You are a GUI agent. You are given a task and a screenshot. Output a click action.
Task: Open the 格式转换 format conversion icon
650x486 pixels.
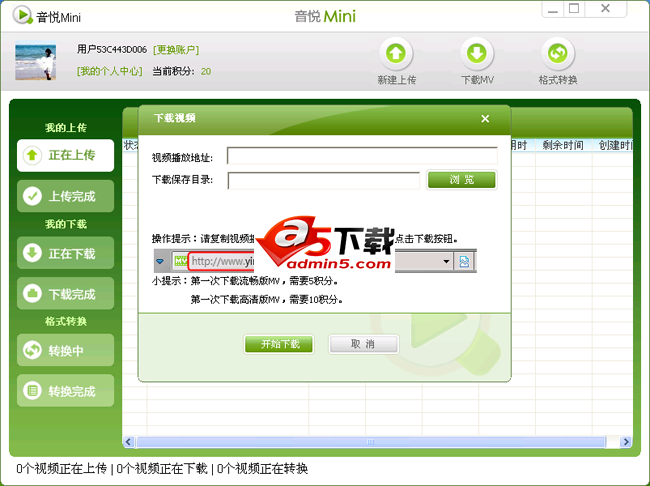(x=558, y=53)
